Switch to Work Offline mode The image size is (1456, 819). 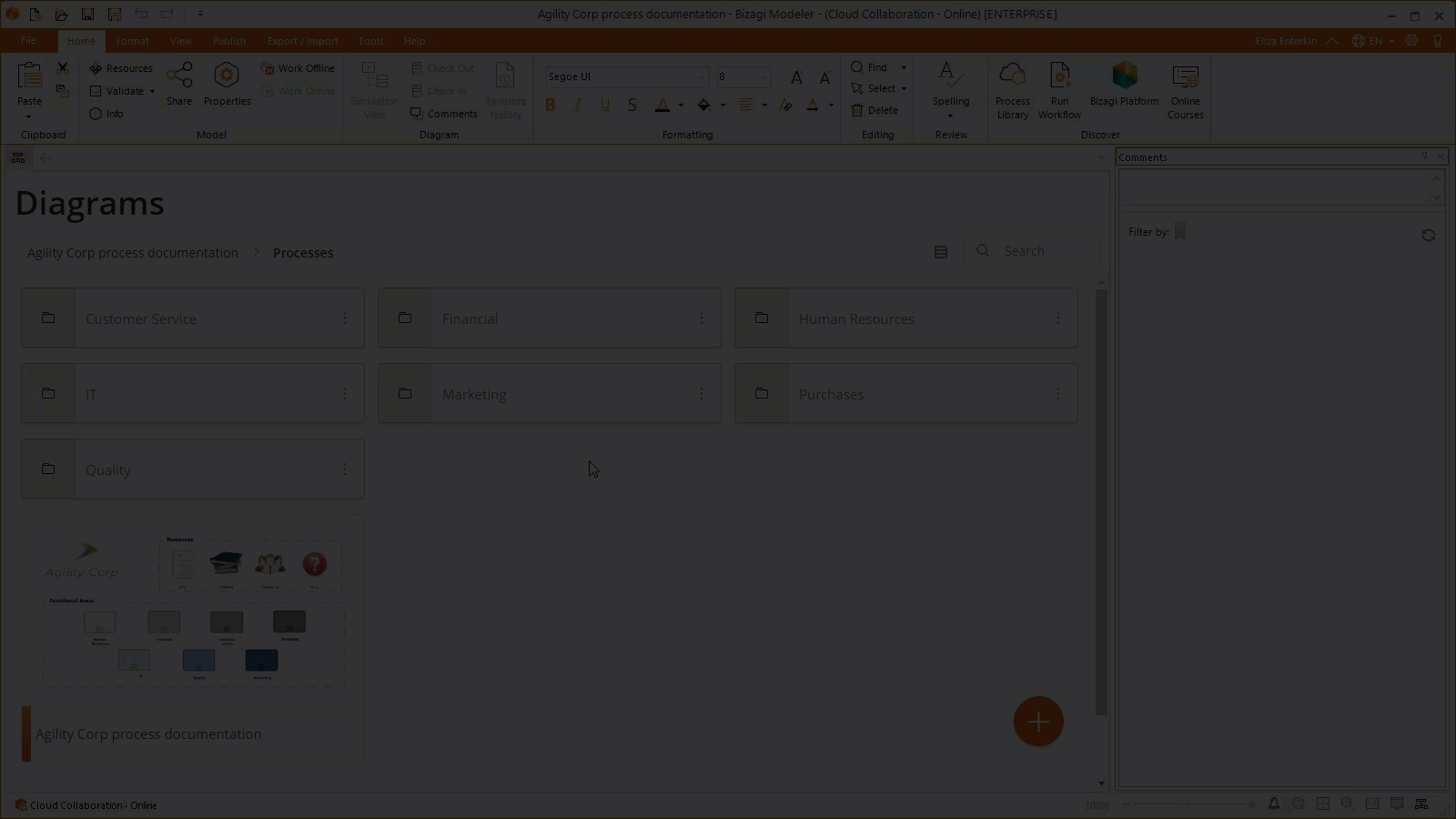pos(298,68)
